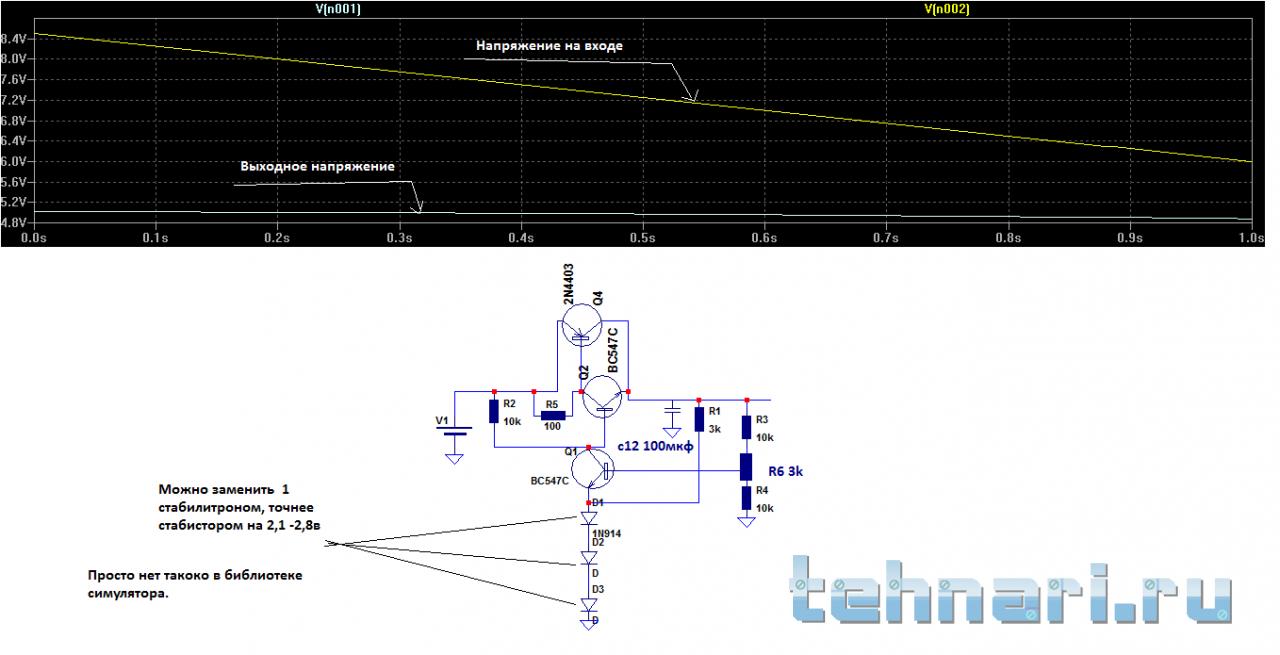This screenshot has height=655, width=1280.
Task: Click the ground symbol below V1
Action: 455,458
